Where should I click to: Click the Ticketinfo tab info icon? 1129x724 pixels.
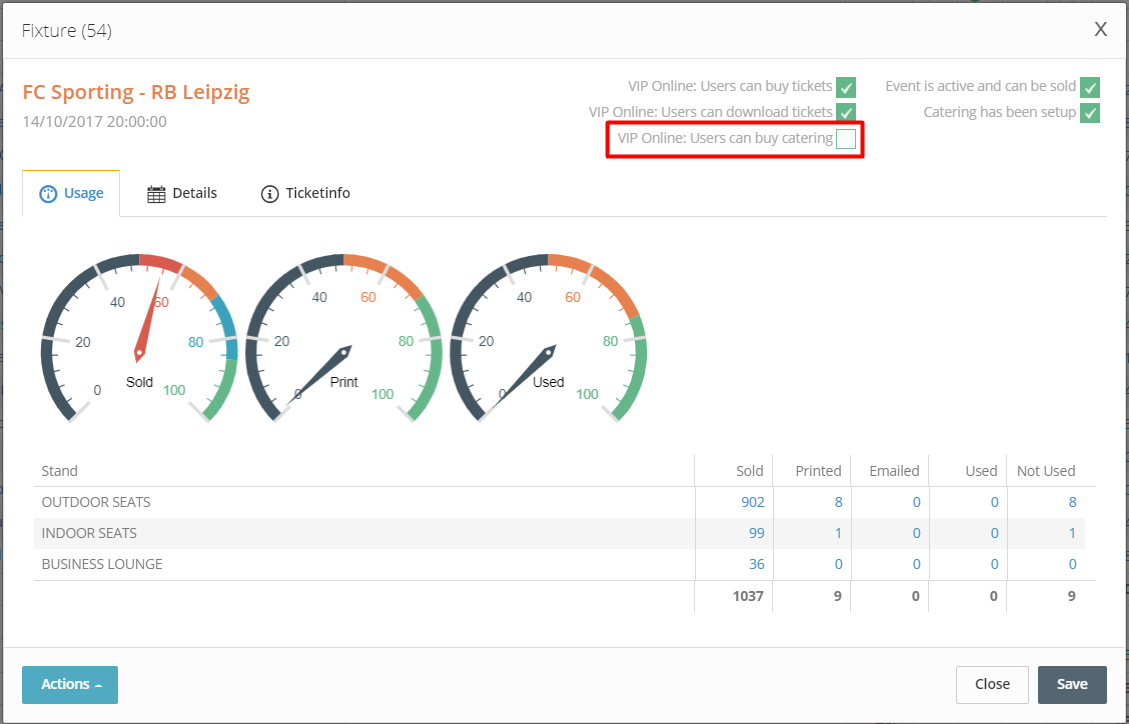click(x=269, y=194)
